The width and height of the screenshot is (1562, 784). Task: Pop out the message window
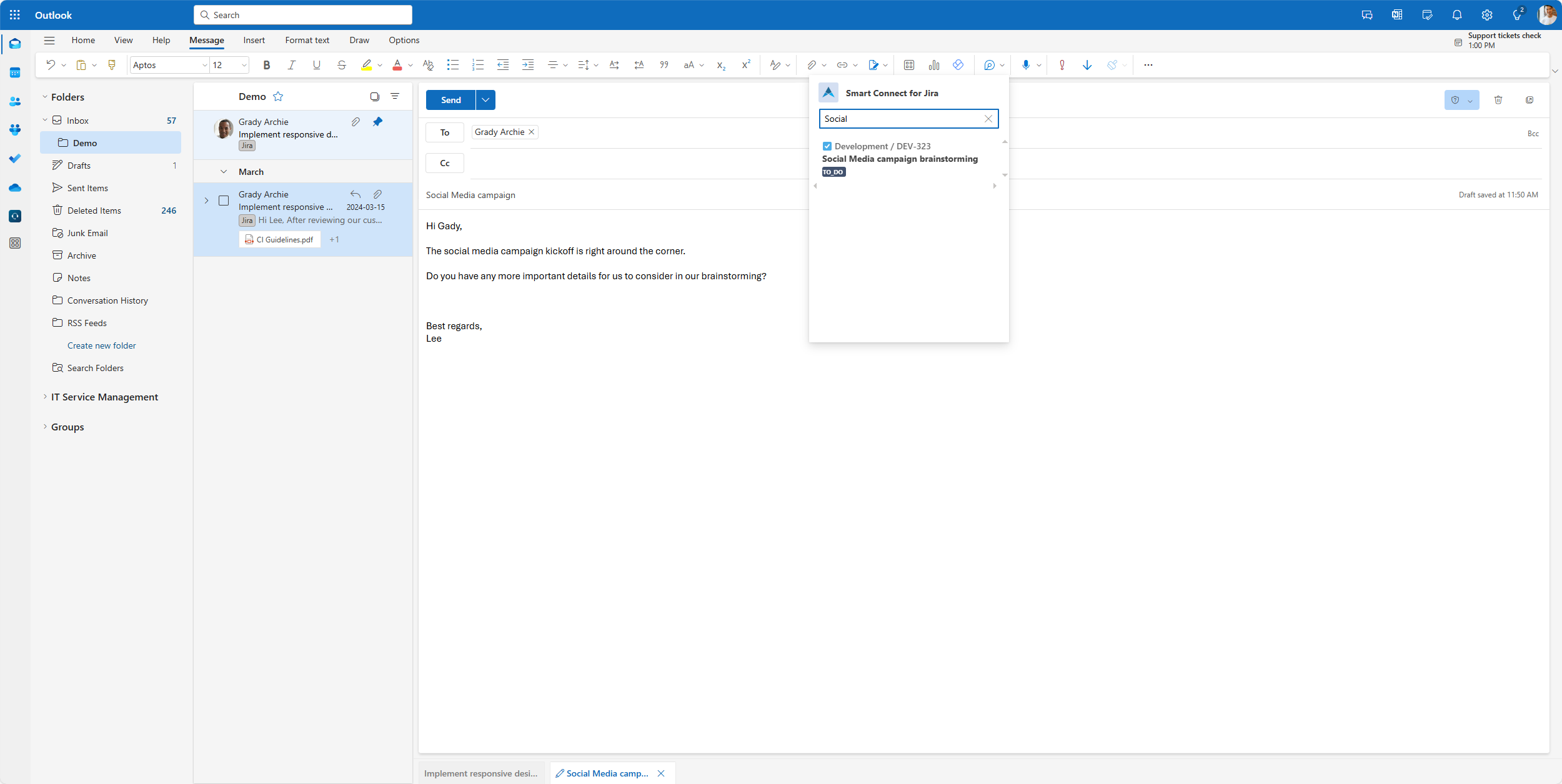(x=1530, y=100)
